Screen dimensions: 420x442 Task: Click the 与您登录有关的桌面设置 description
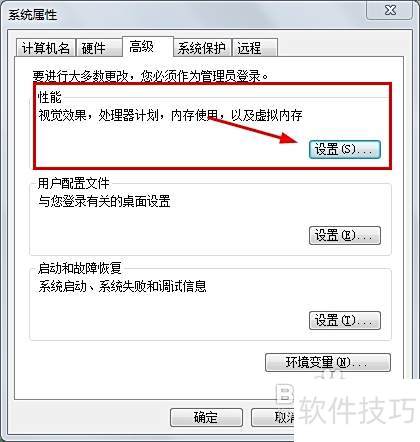(x=104, y=201)
